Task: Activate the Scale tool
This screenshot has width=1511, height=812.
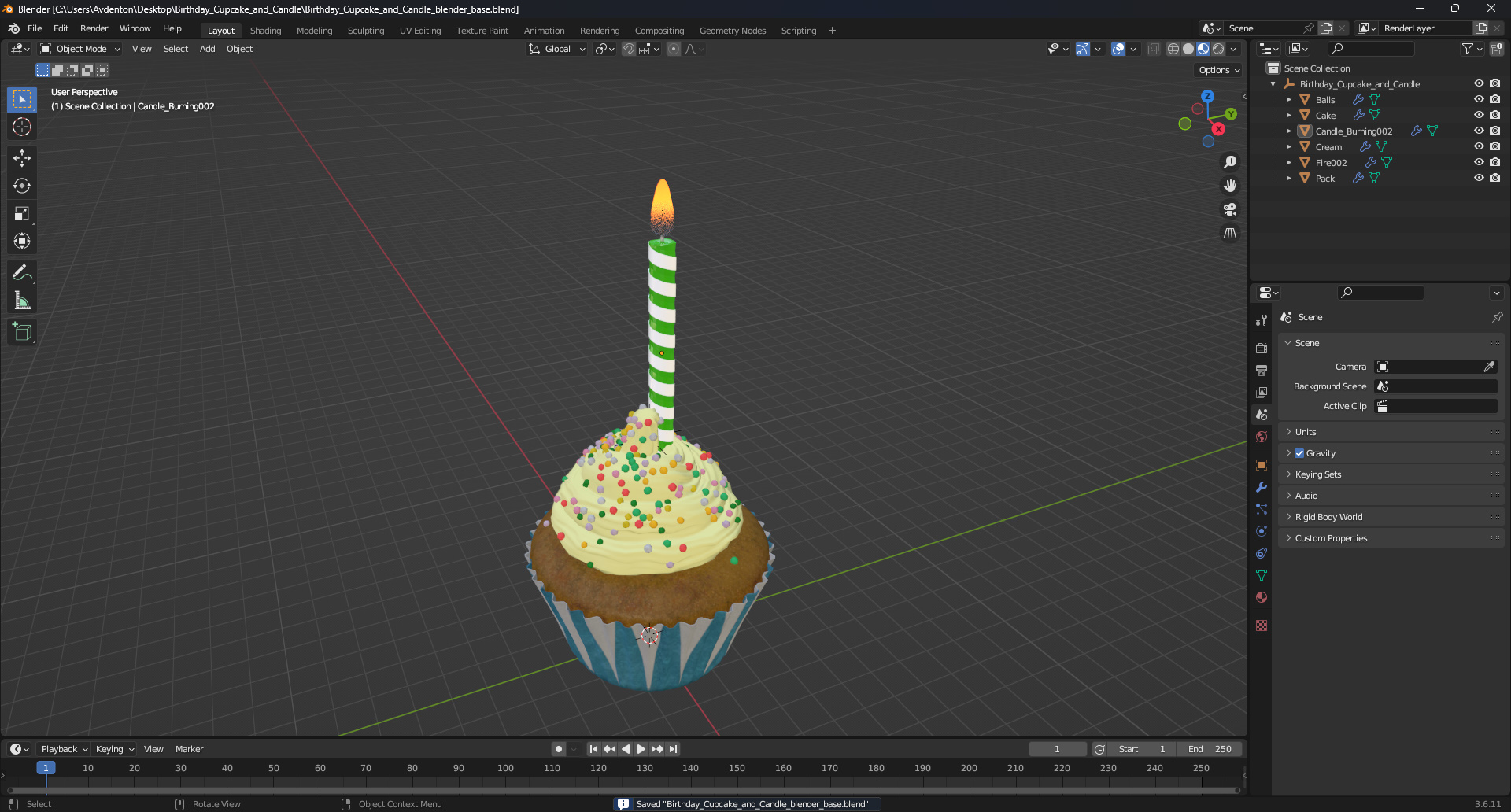Action: [22, 213]
